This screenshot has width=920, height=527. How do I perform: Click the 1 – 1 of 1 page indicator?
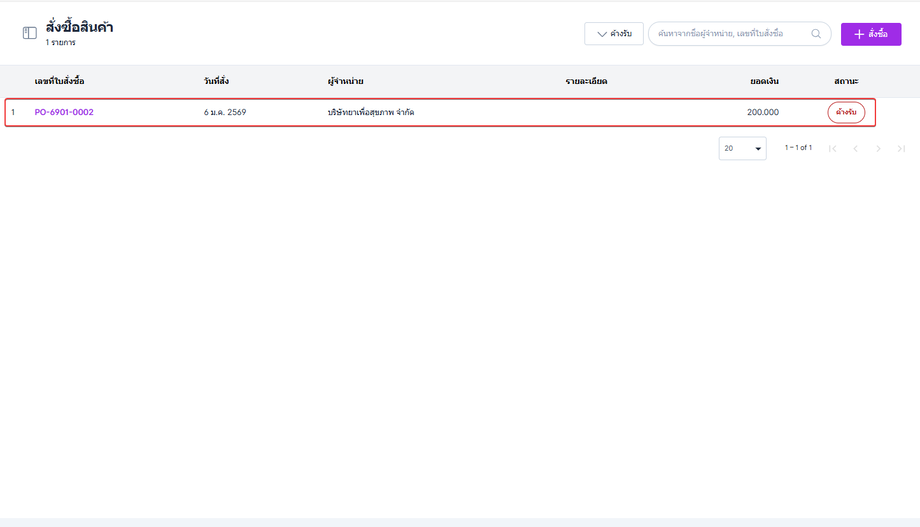point(798,148)
